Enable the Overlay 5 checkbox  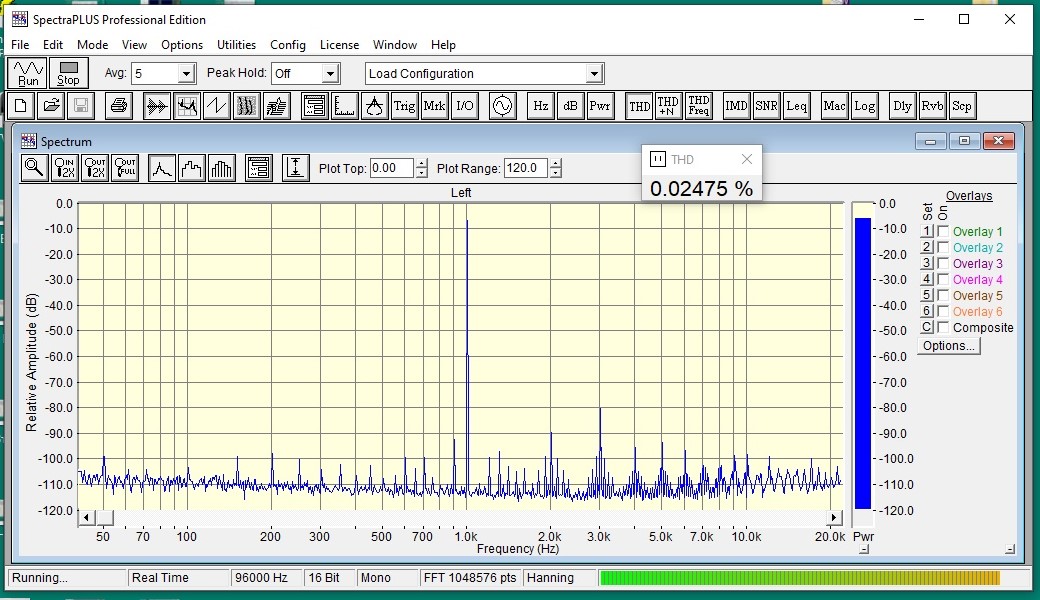click(943, 295)
